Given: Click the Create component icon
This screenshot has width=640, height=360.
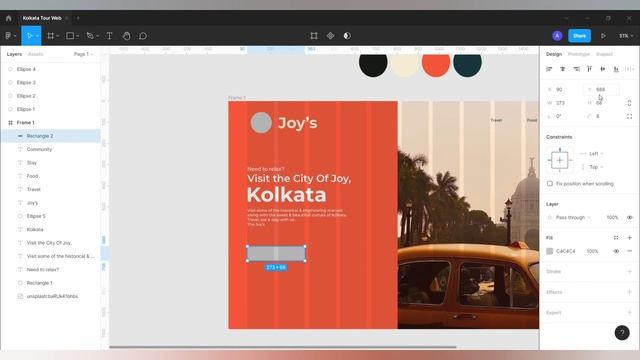Looking at the screenshot, I should click(331, 36).
